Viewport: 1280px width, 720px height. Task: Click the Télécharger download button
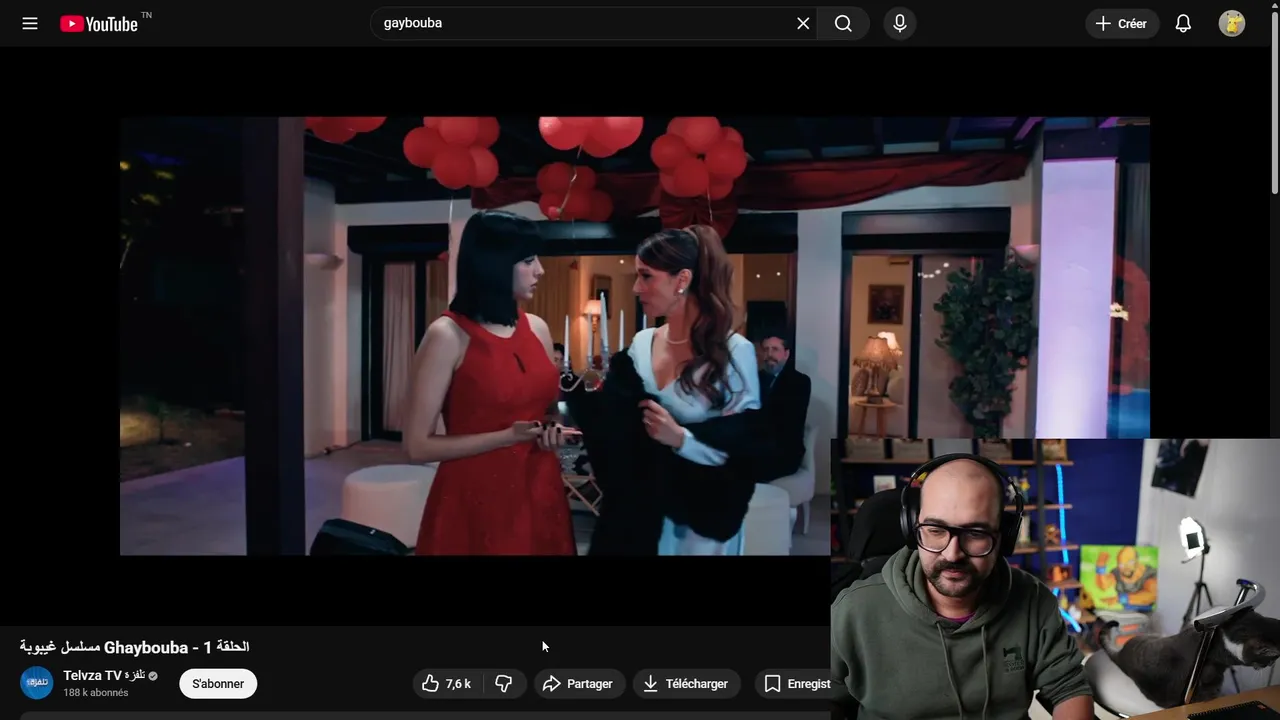(x=686, y=684)
